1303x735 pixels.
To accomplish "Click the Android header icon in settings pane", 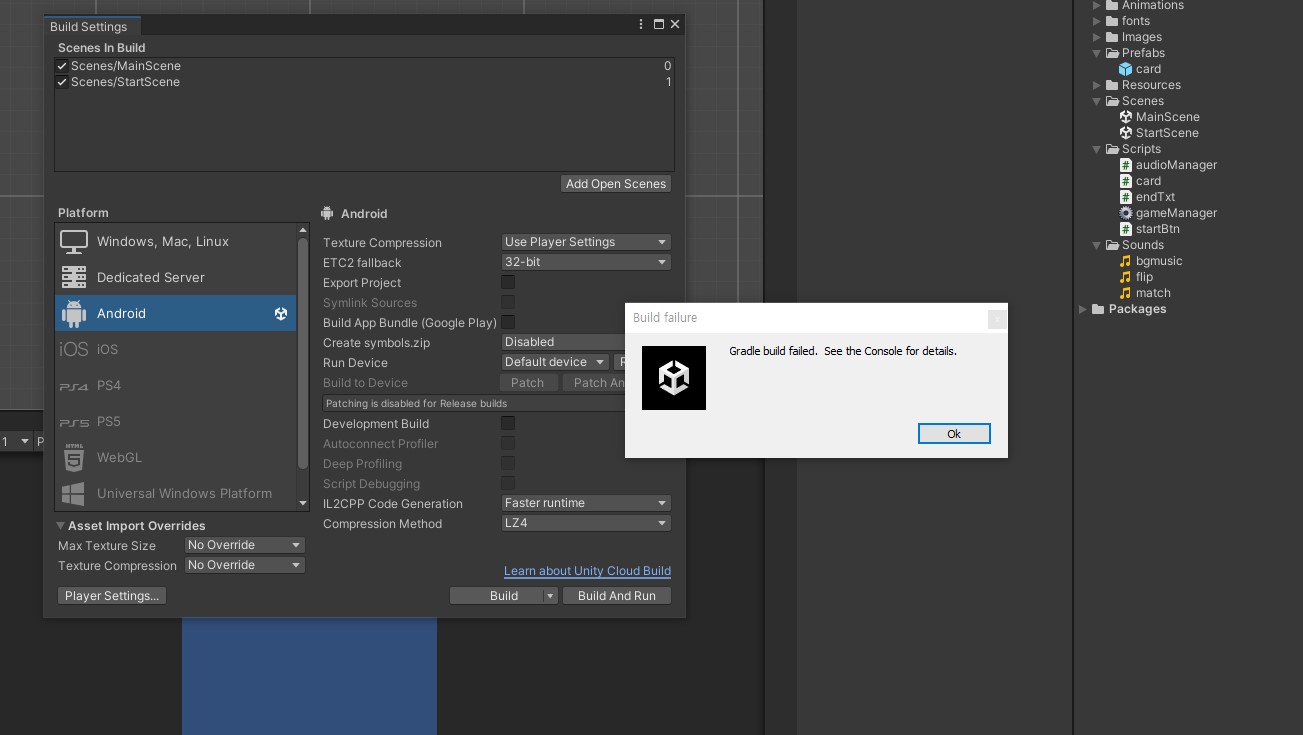I will coord(327,213).
